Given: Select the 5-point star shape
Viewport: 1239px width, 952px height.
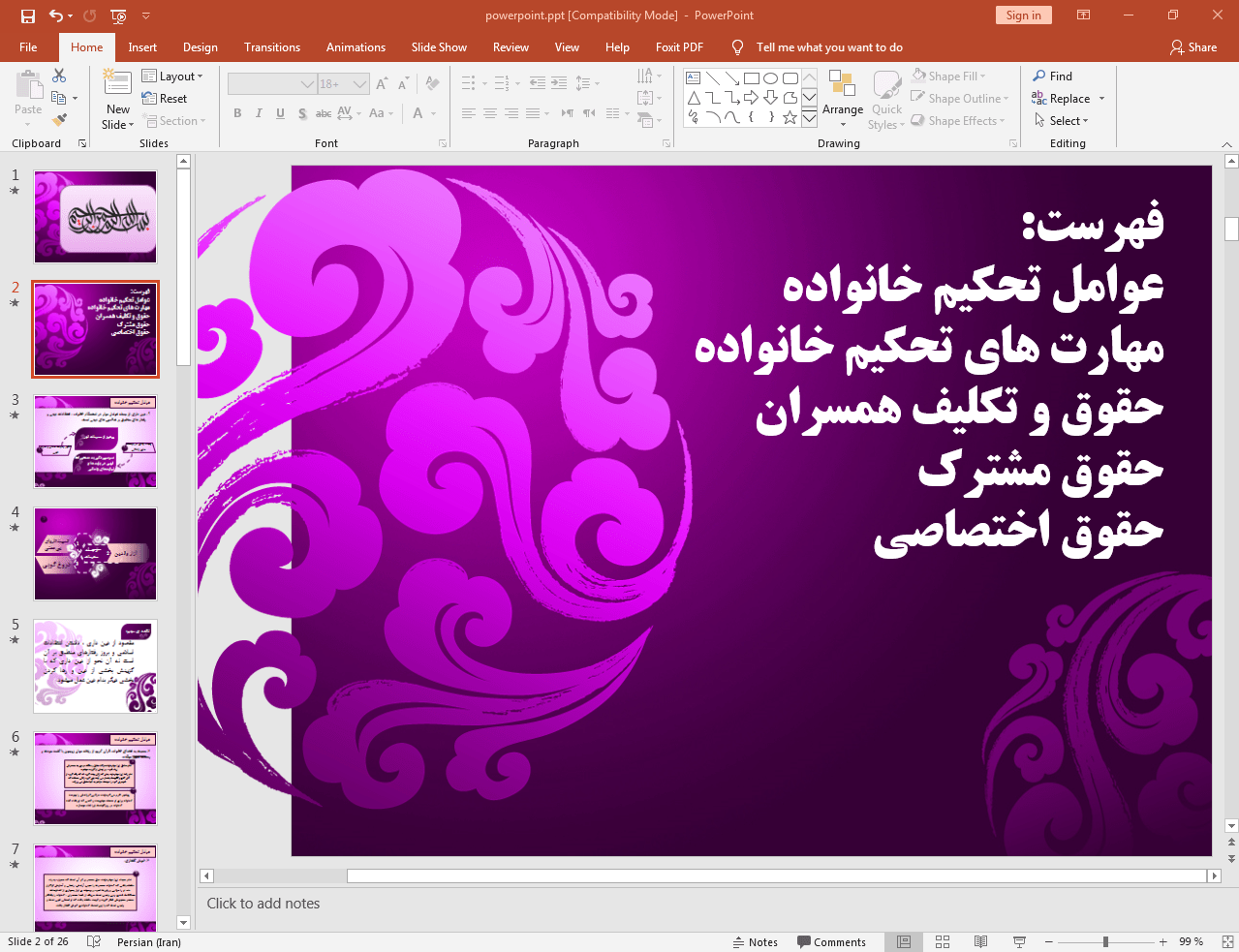Looking at the screenshot, I should 790,117.
